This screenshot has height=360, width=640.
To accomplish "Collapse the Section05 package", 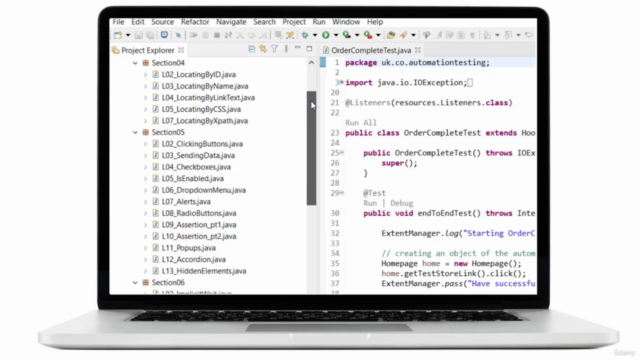I will tap(135, 132).
